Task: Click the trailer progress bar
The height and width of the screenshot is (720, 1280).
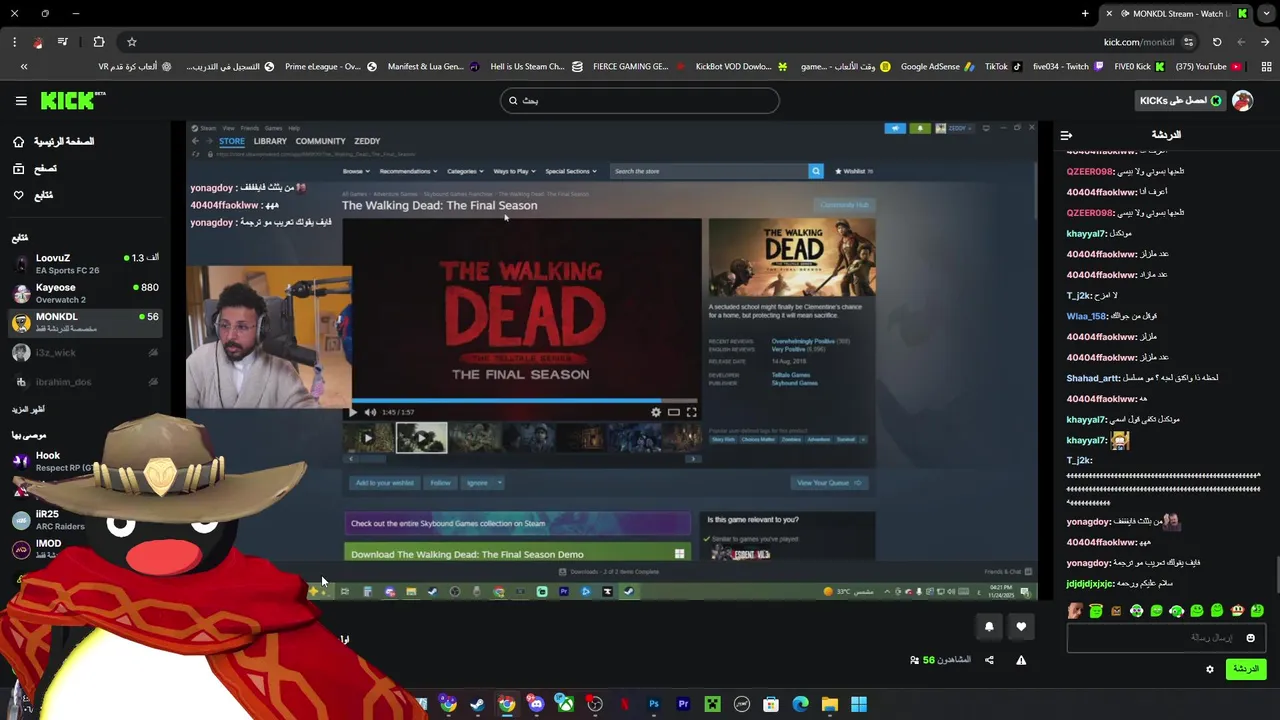Action: click(x=525, y=401)
